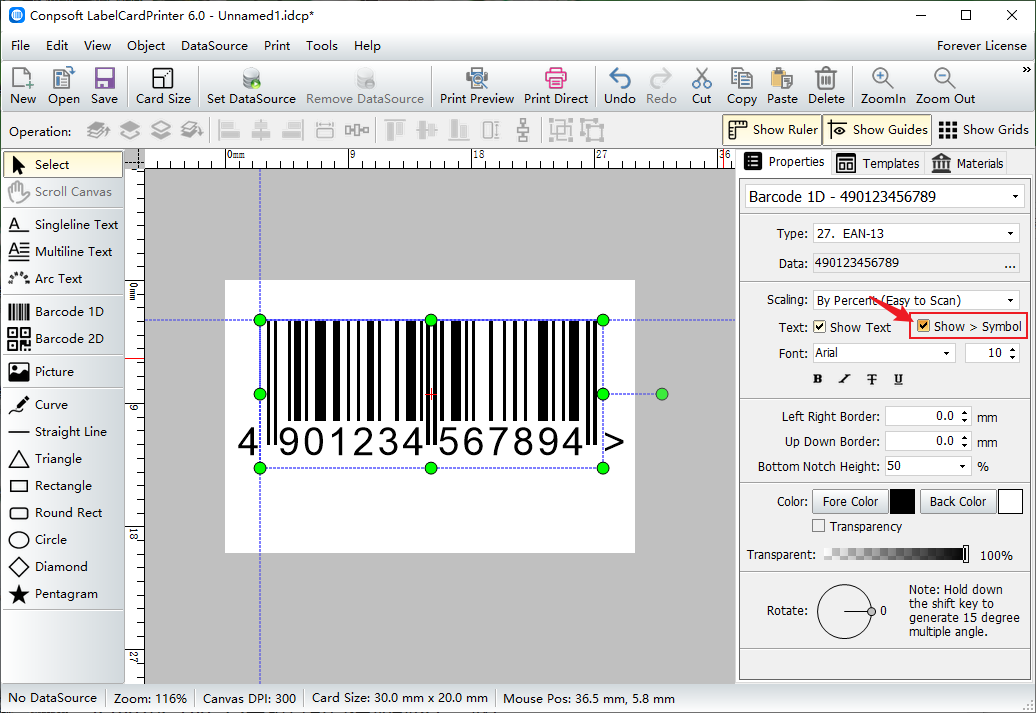Toggle Show Guides button
This screenshot has height=713, width=1036.
(x=877, y=130)
